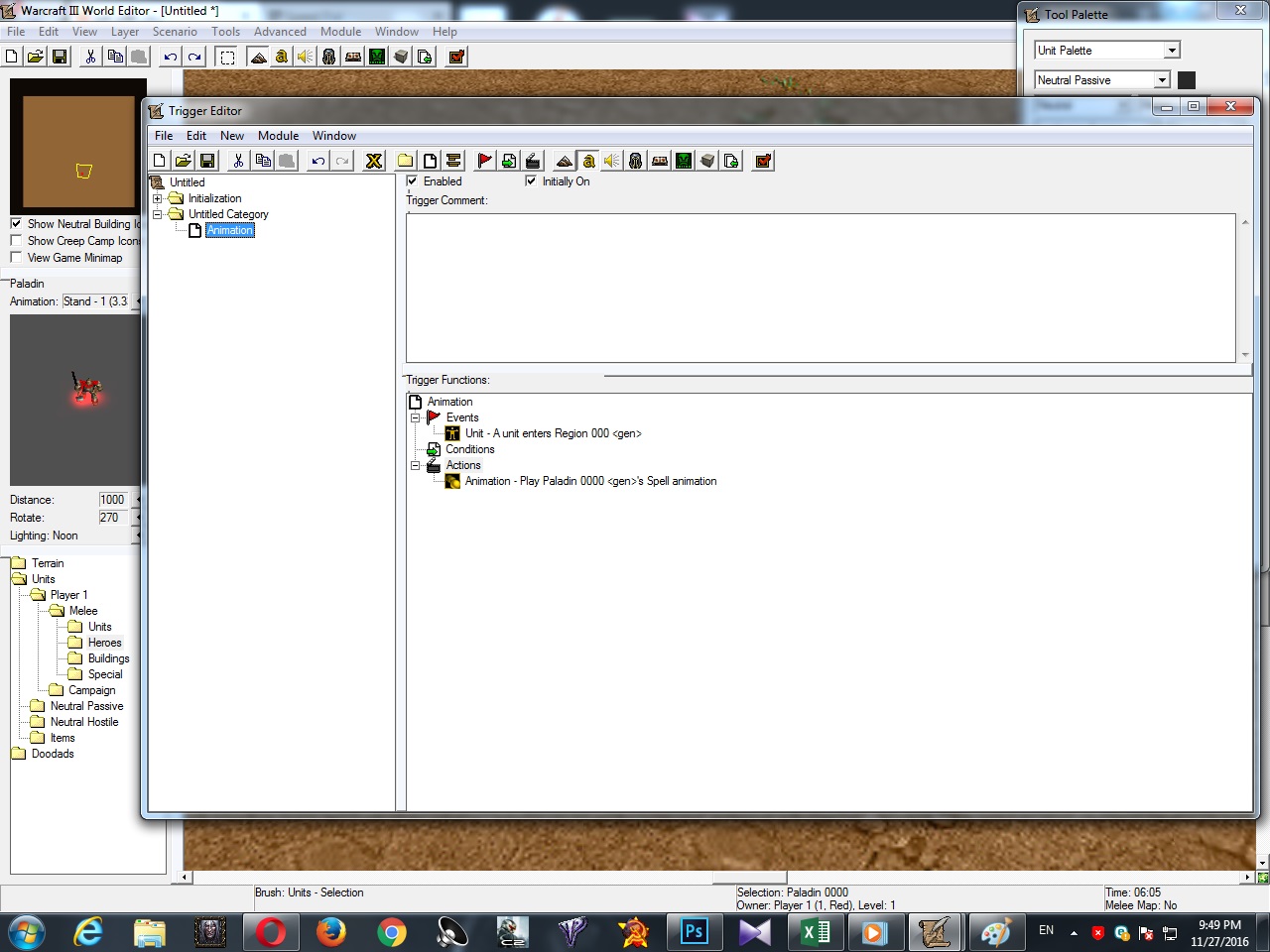Open the Unit Palette dropdown

[1172, 51]
